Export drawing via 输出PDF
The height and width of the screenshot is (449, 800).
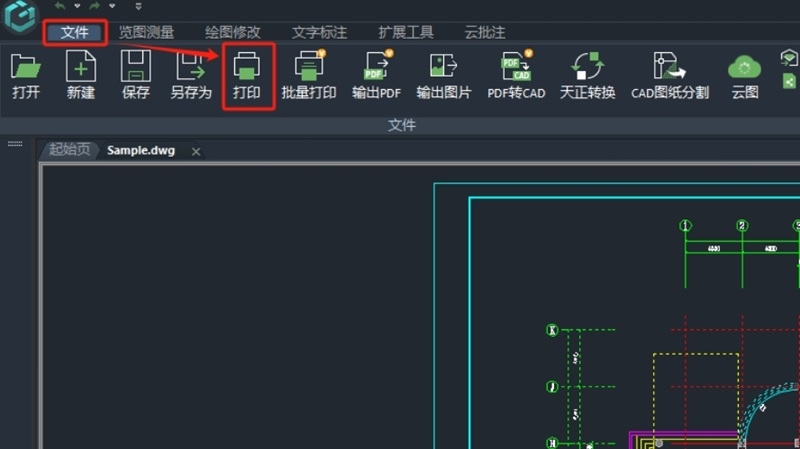(377, 76)
